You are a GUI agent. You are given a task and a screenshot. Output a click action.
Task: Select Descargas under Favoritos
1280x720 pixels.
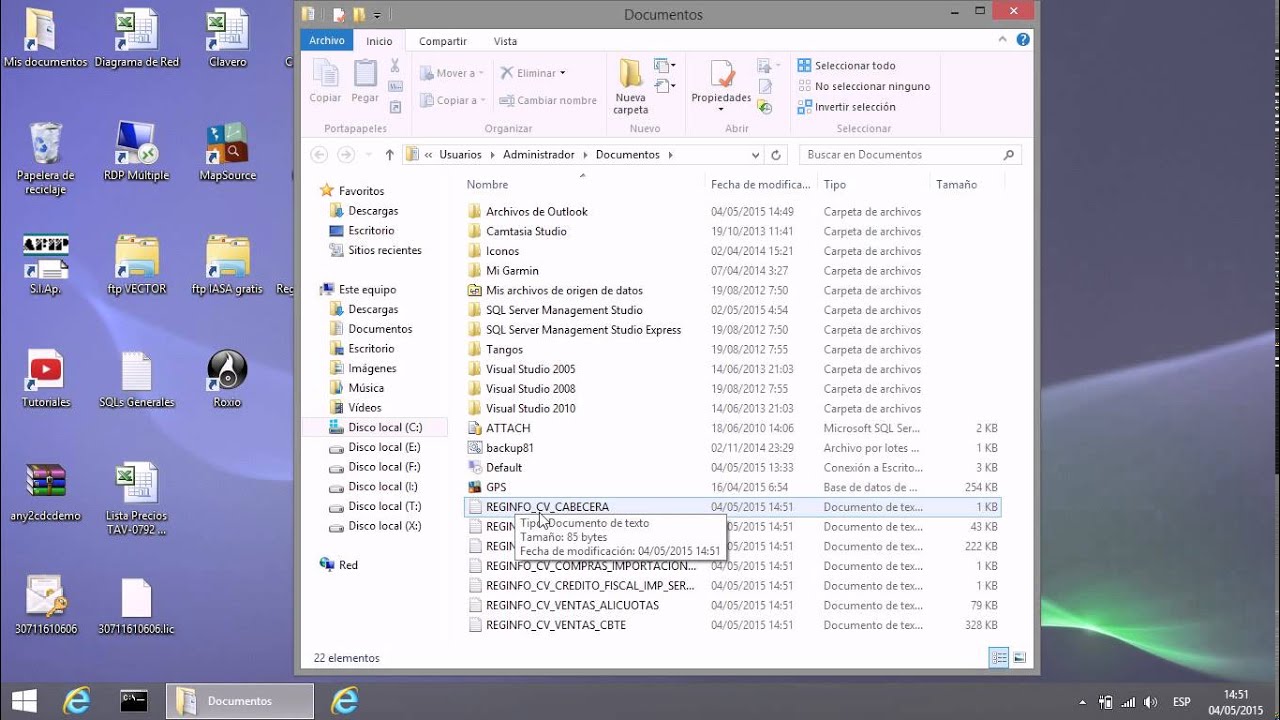[373, 211]
